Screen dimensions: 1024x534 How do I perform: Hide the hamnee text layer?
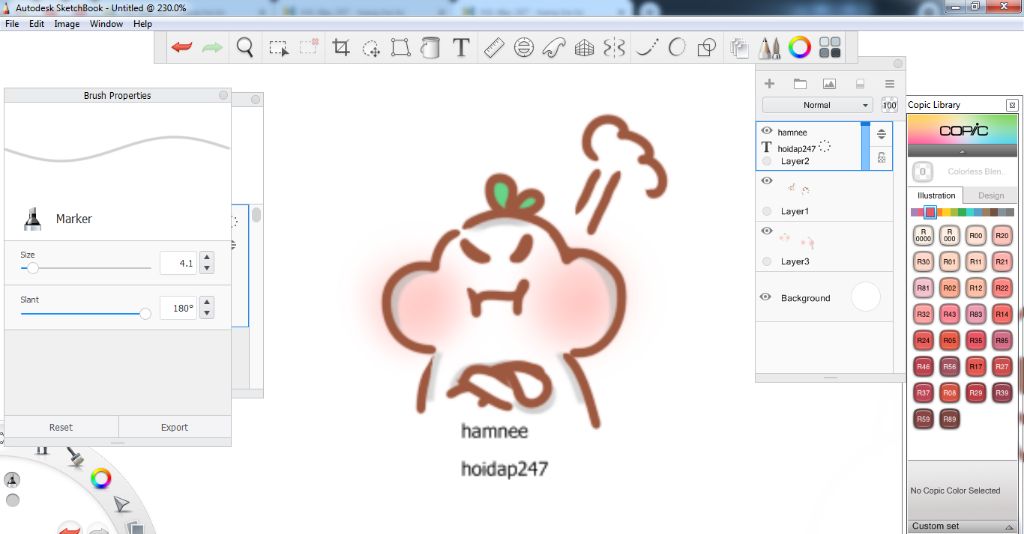click(x=767, y=131)
